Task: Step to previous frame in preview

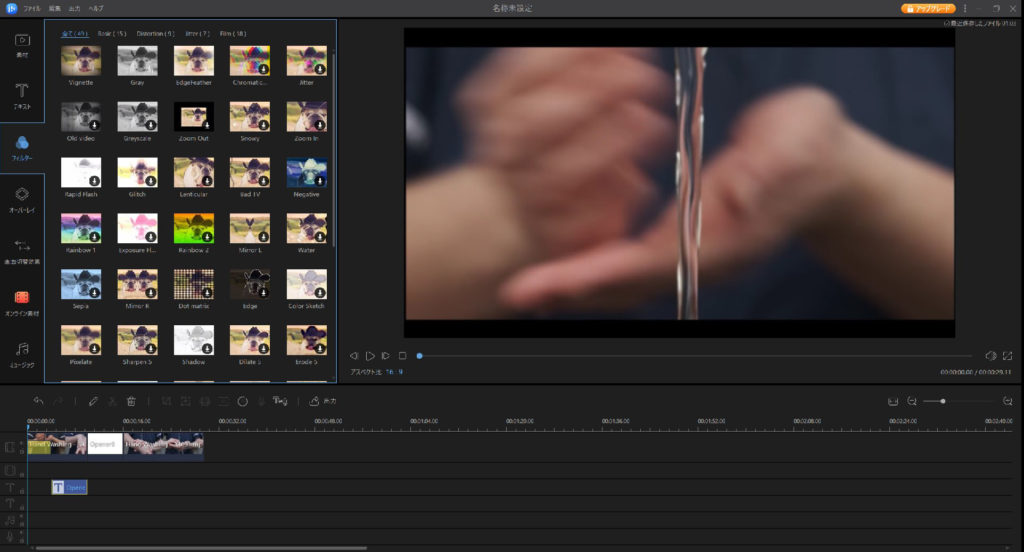Action: coord(353,356)
